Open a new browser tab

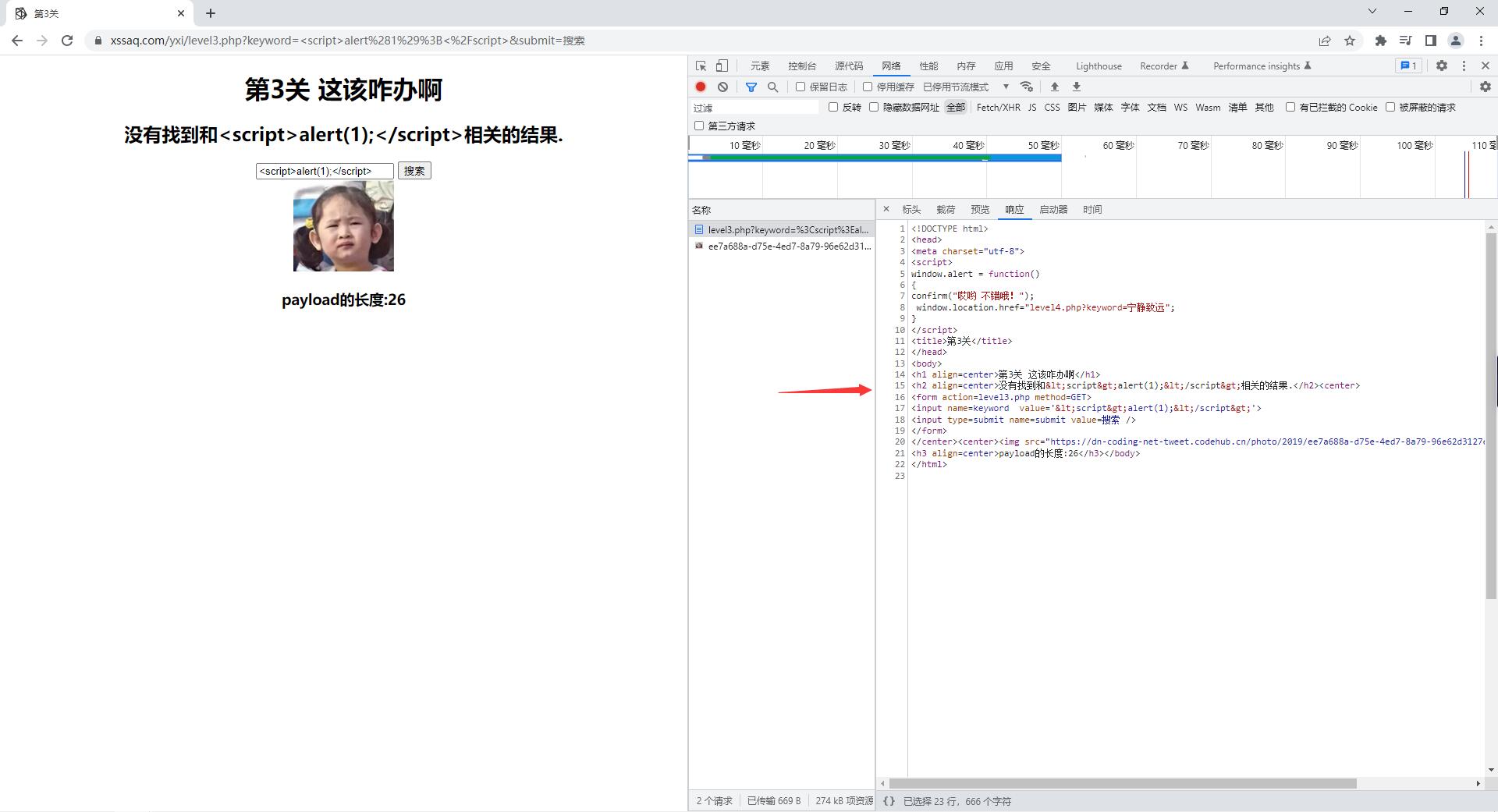pos(211,13)
